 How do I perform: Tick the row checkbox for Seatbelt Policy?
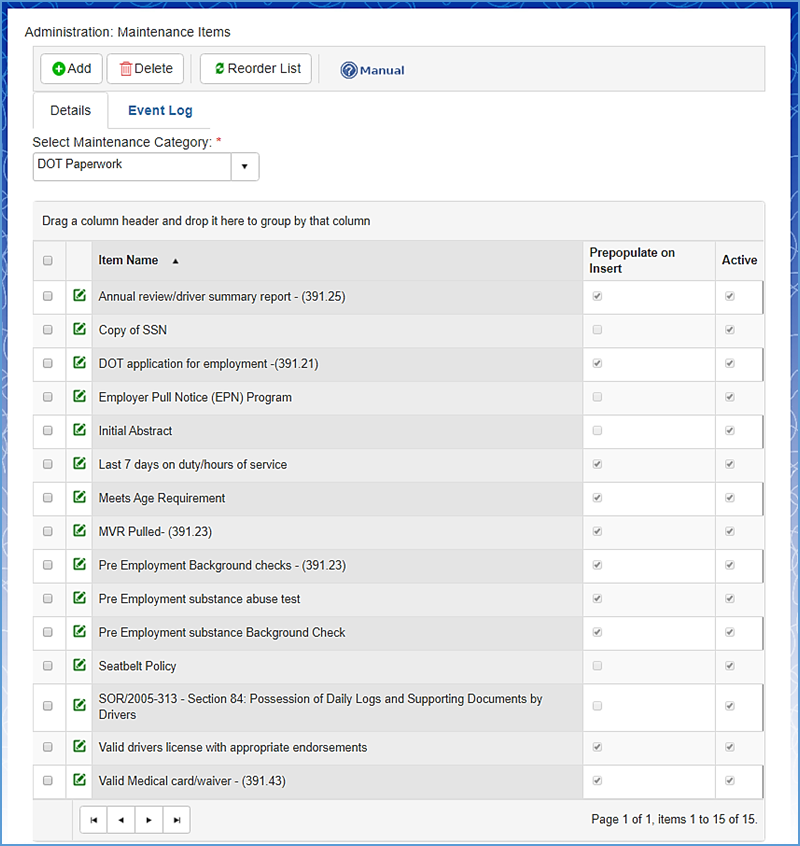tap(48, 666)
